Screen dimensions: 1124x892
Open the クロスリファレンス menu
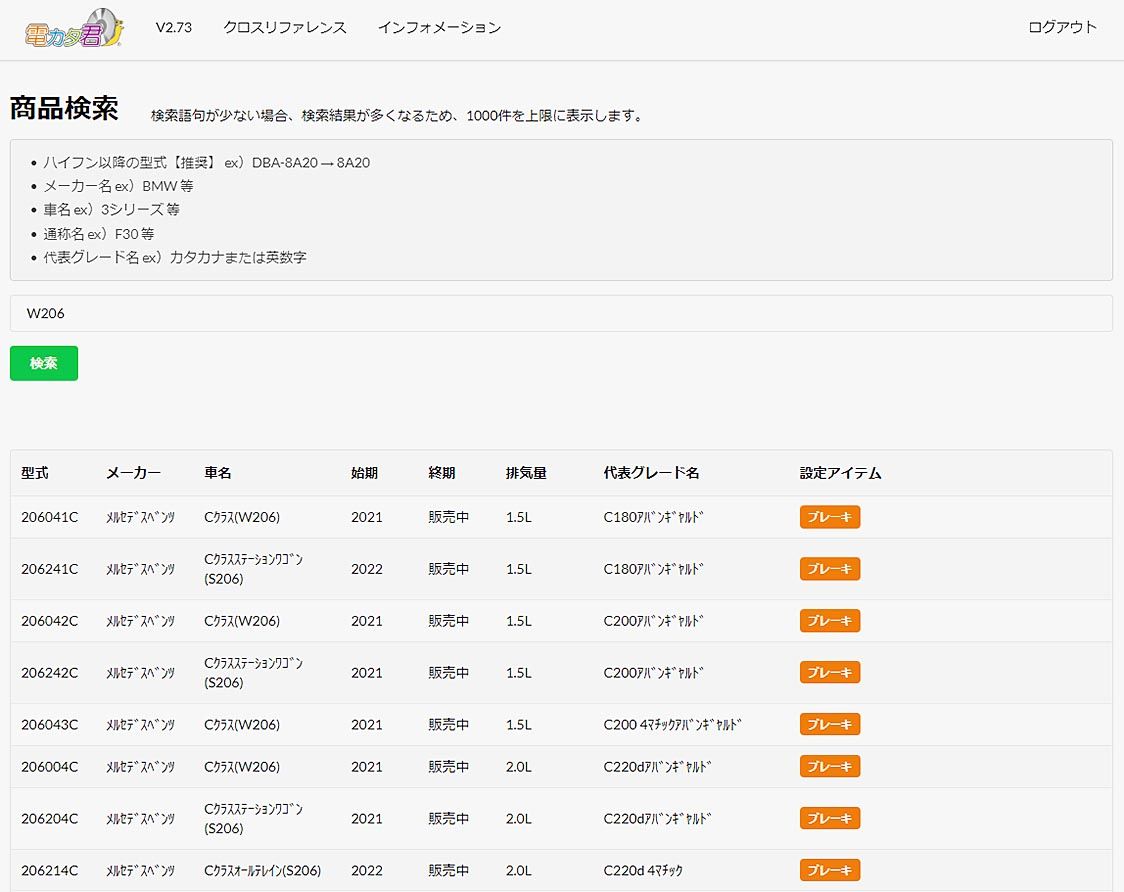(285, 28)
